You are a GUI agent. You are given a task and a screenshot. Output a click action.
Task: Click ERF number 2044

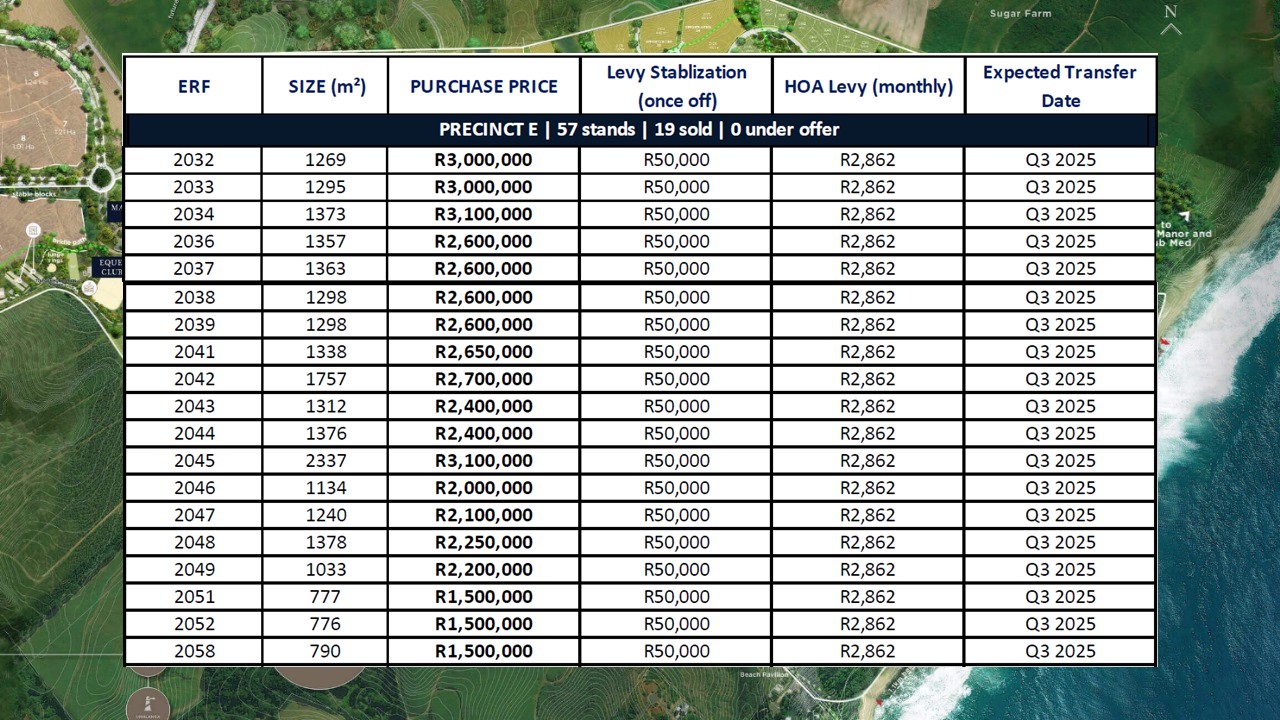pos(194,433)
